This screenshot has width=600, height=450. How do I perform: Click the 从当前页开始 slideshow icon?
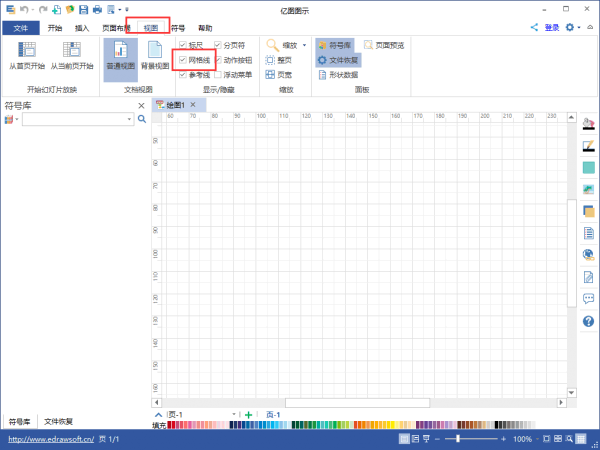point(72,50)
